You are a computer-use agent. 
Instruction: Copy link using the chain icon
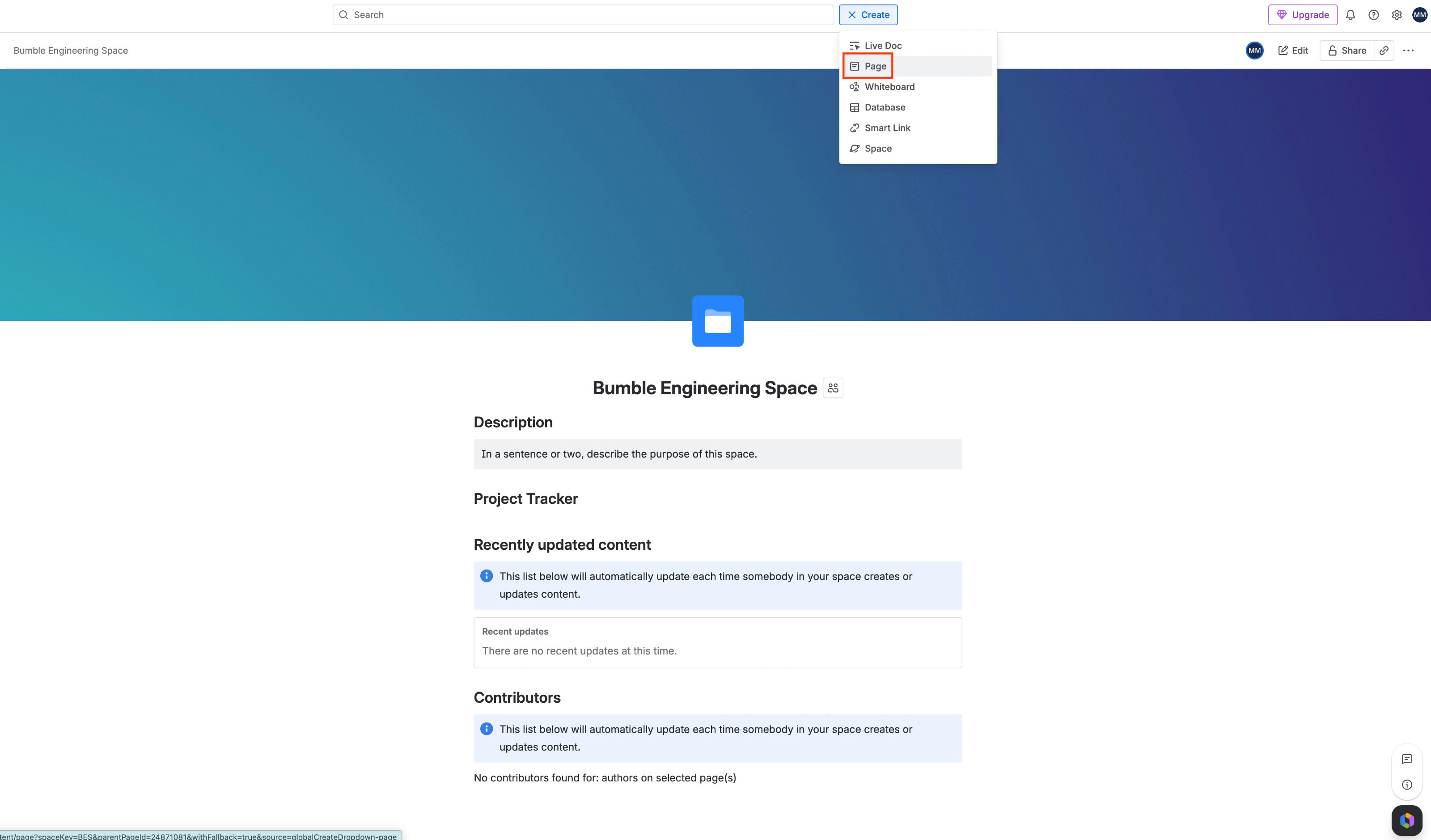click(x=1384, y=51)
